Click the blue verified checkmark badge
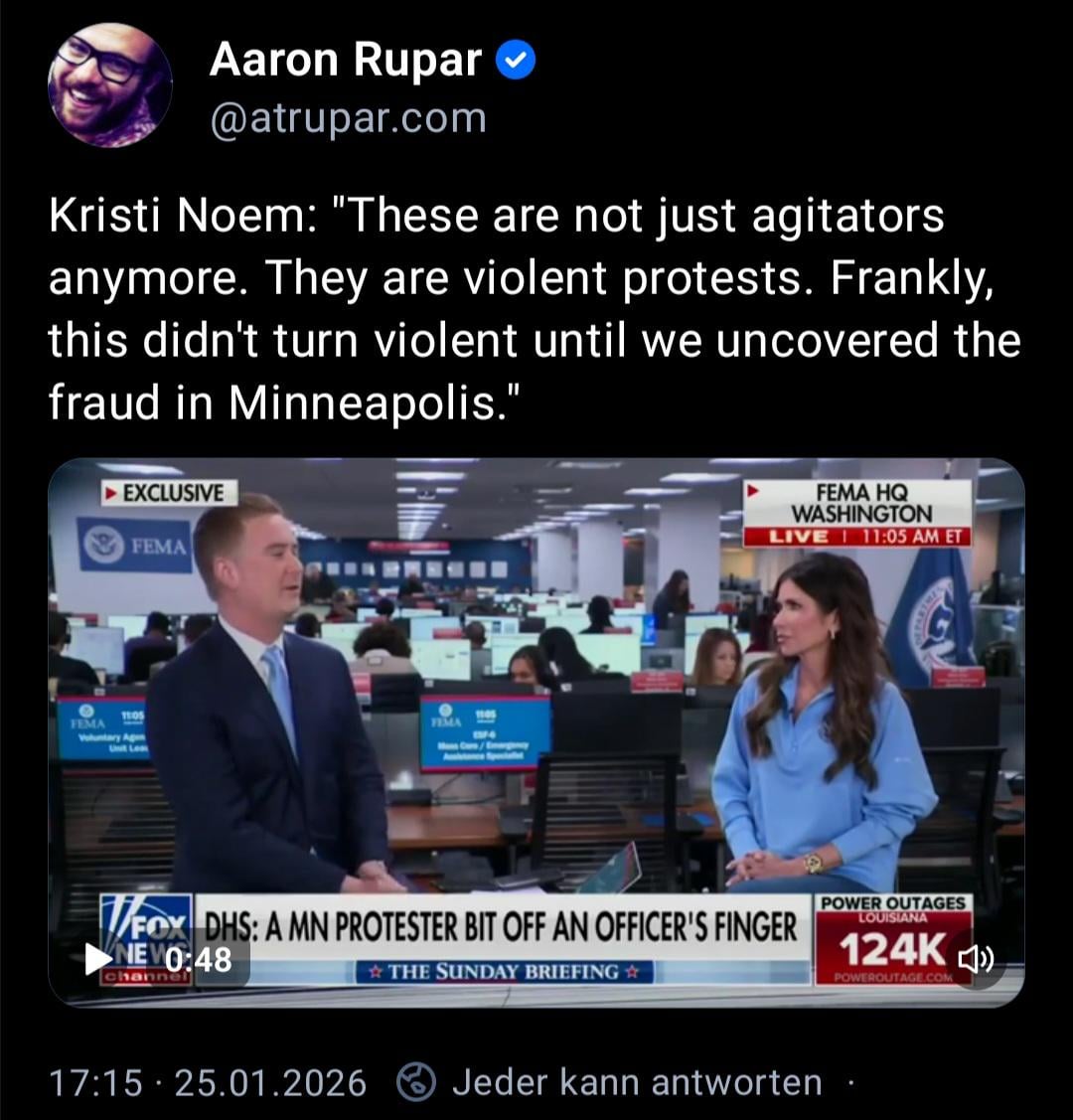 (516, 60)
